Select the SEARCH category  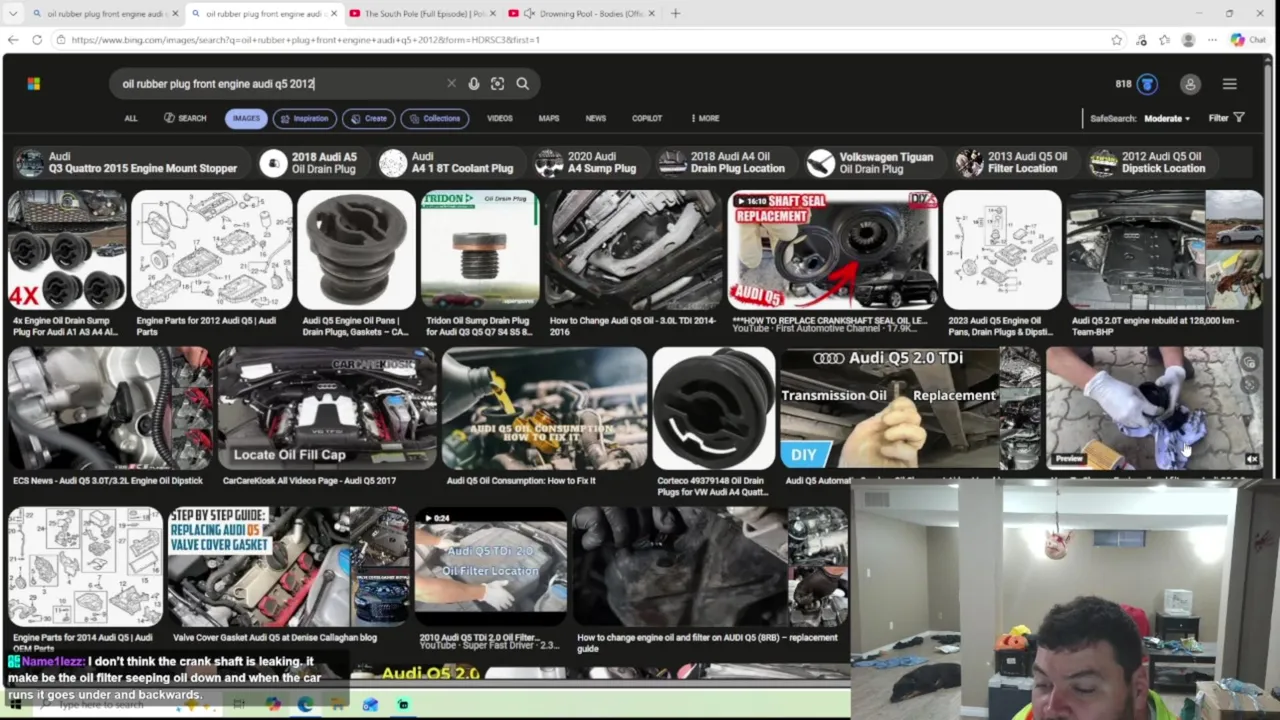(185, 118)
